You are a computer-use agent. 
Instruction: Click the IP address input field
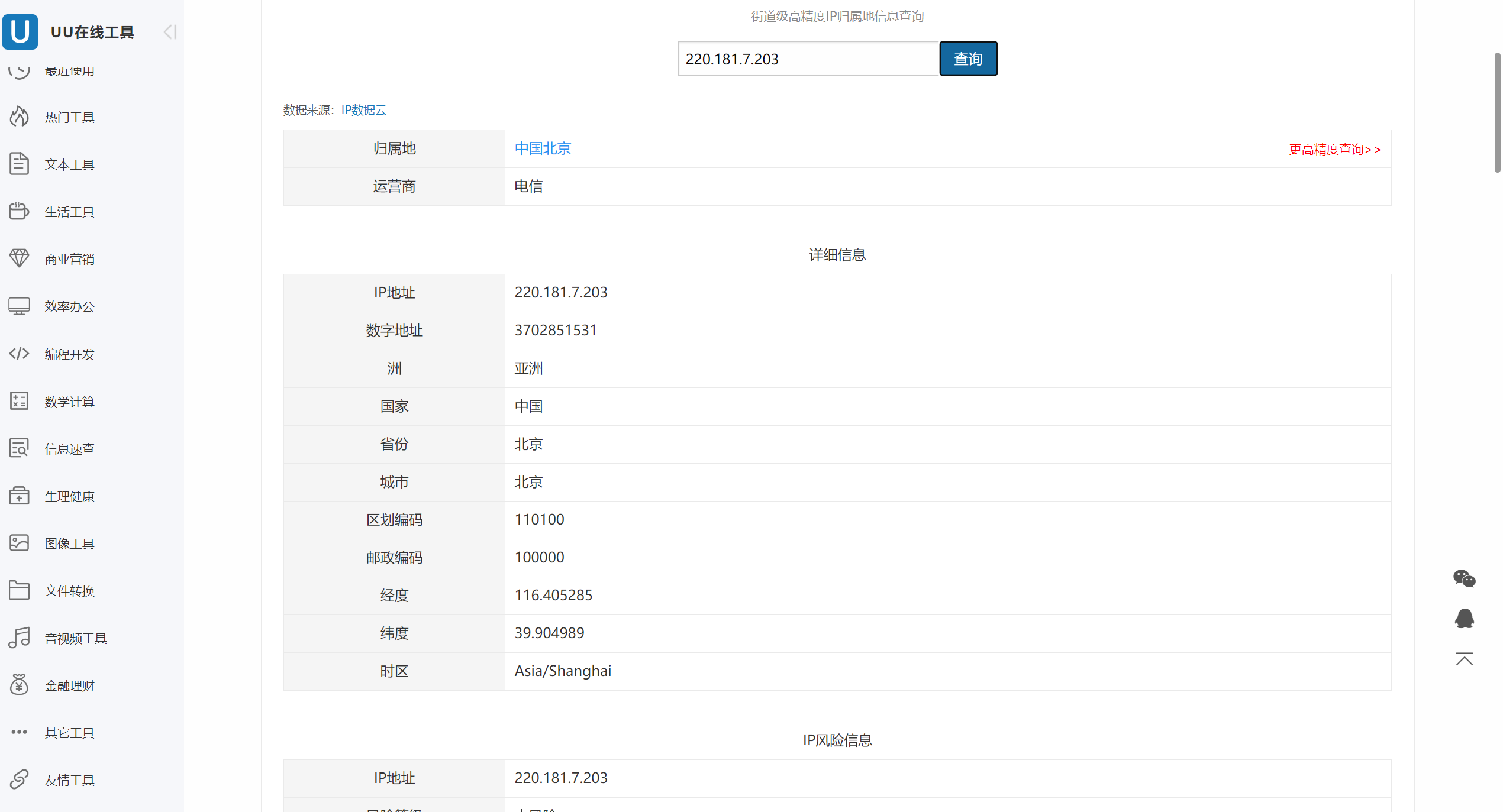808,59
